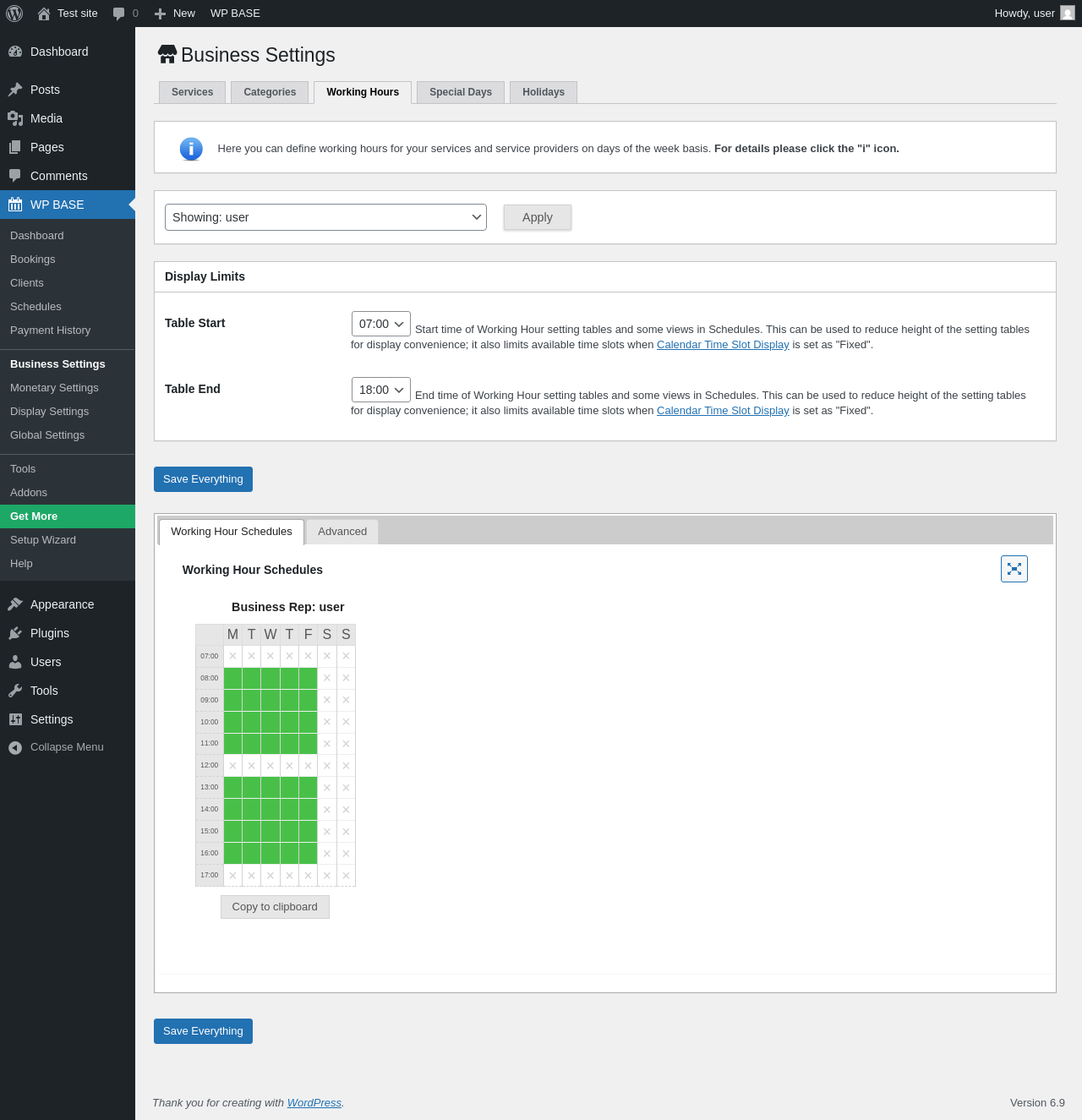Screen dimensions: 1082x1120
Task: Open the "Showing: user" dropdown
Action: click(325, 217)
